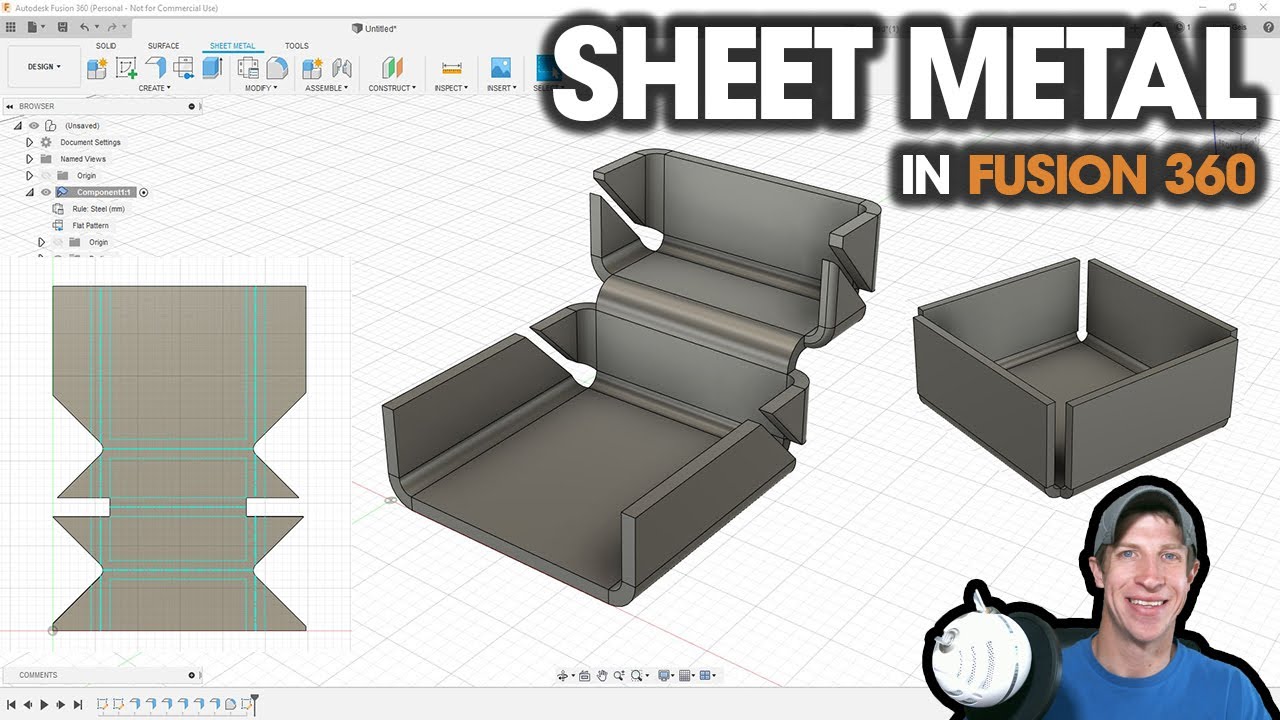Viewport: 1280px width, 720px height.
Task: Click the Grid and Snaps icon
Action: click(x=685, y=676)
